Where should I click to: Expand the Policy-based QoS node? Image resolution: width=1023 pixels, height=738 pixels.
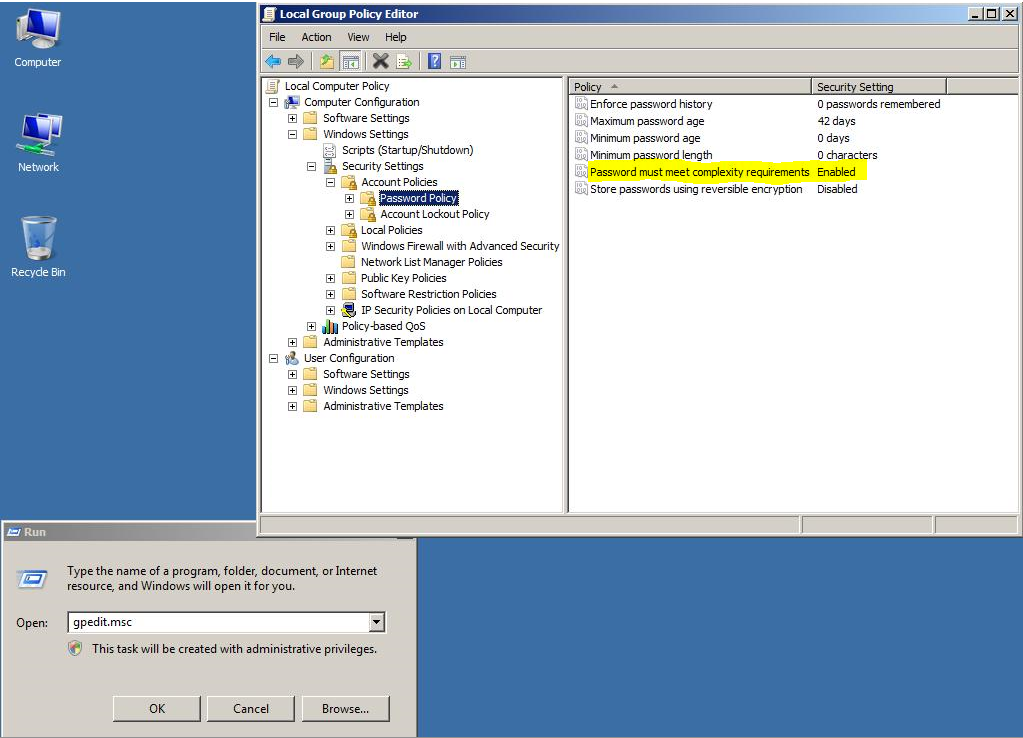pos(311,326)
